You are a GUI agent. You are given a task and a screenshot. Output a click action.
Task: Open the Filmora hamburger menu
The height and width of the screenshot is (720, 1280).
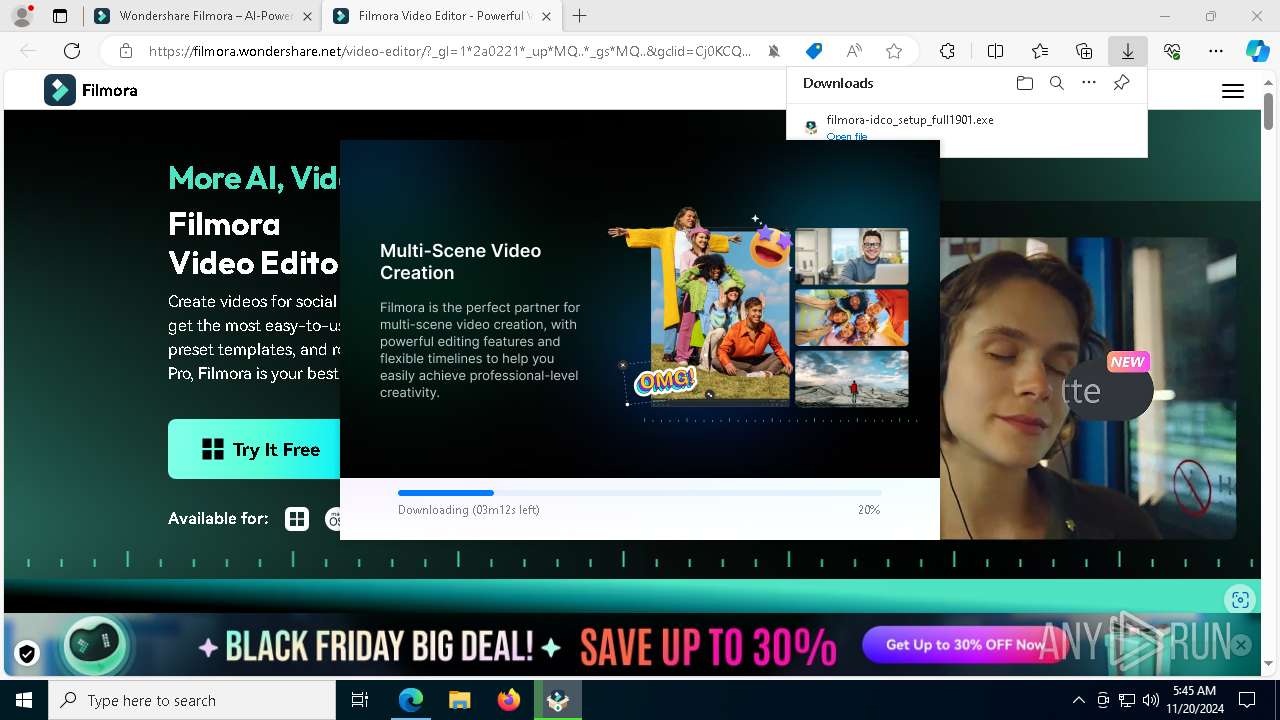(1233, 91)
